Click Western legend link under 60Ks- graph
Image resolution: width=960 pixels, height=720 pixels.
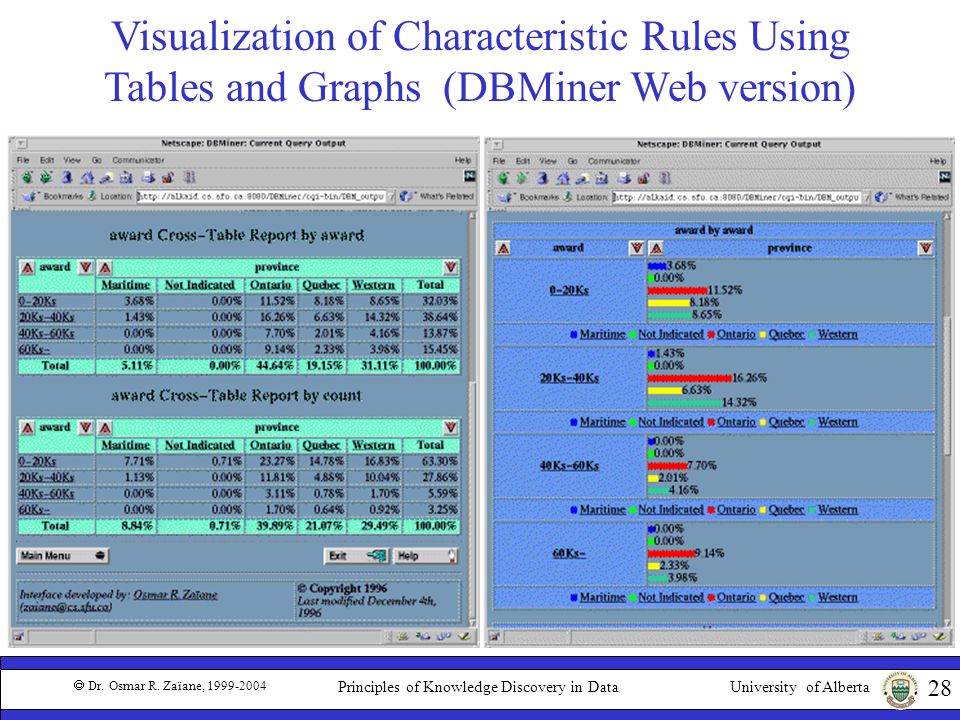(x=838, y=597)
